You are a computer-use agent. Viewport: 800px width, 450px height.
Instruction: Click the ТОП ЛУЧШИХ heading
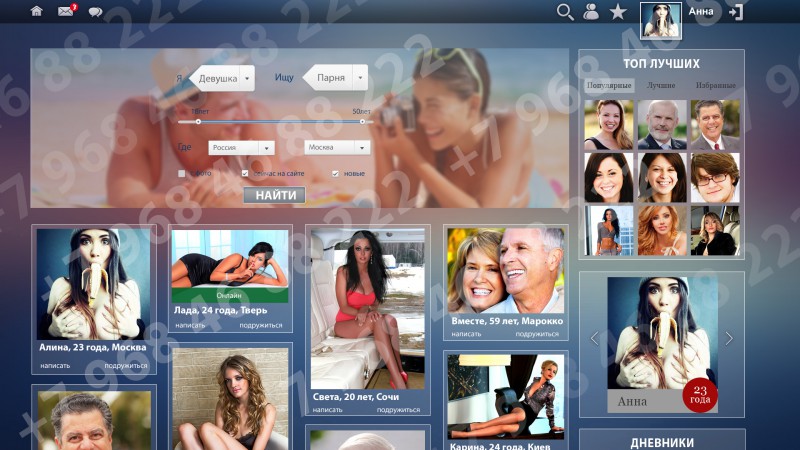point(661,63)
